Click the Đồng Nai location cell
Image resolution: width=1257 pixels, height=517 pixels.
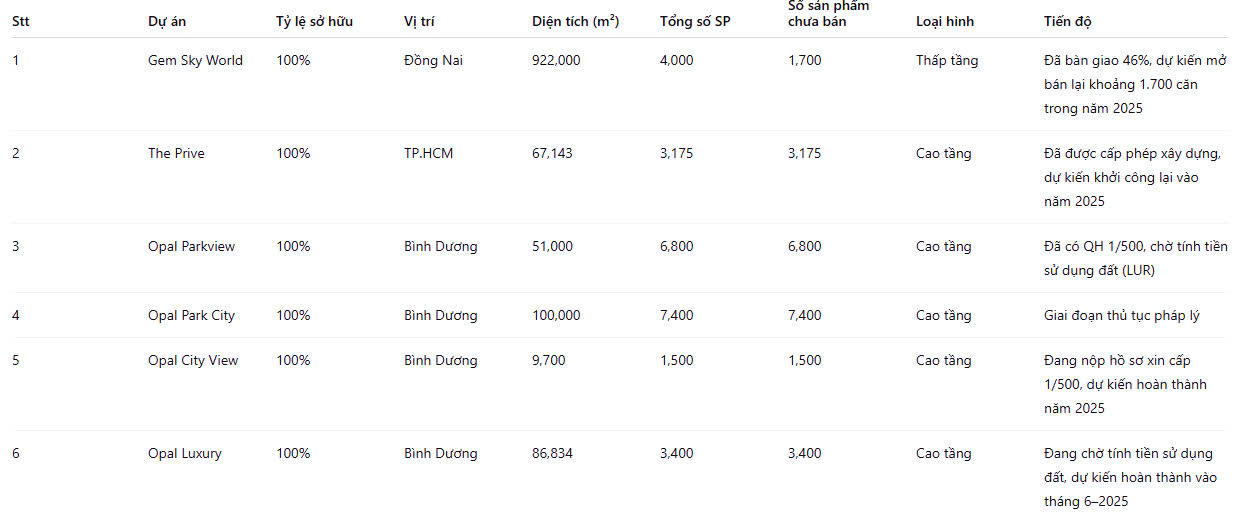pos(433,60)
